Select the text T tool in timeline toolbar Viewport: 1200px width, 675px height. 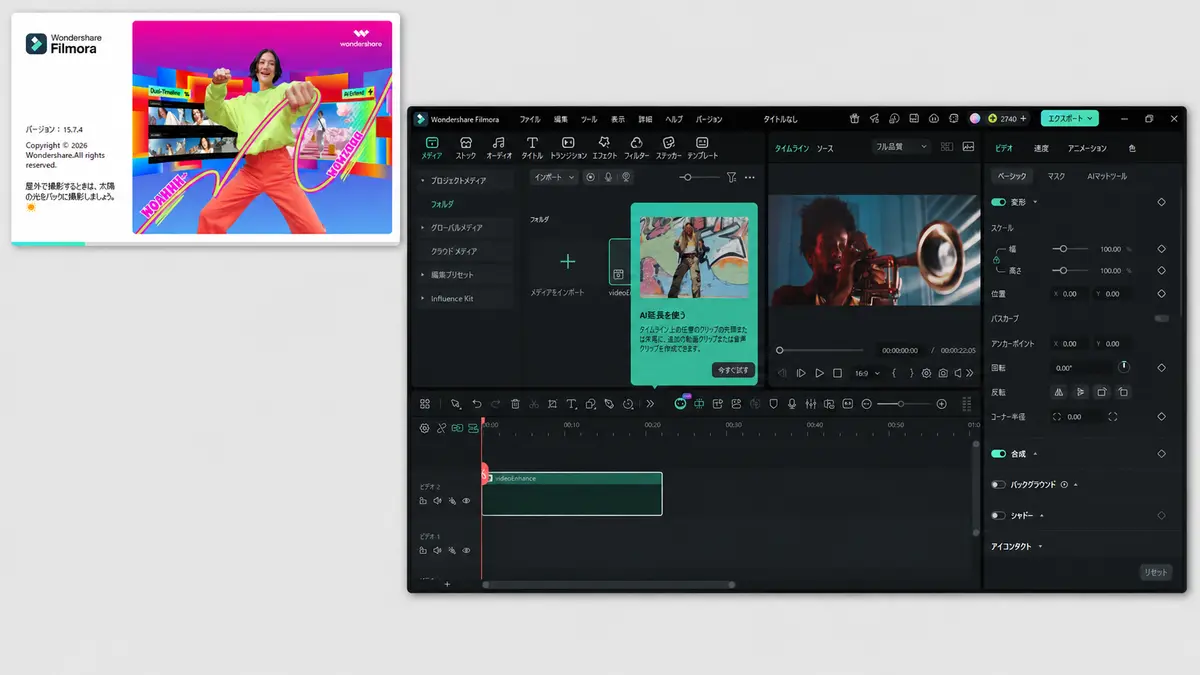572,404
